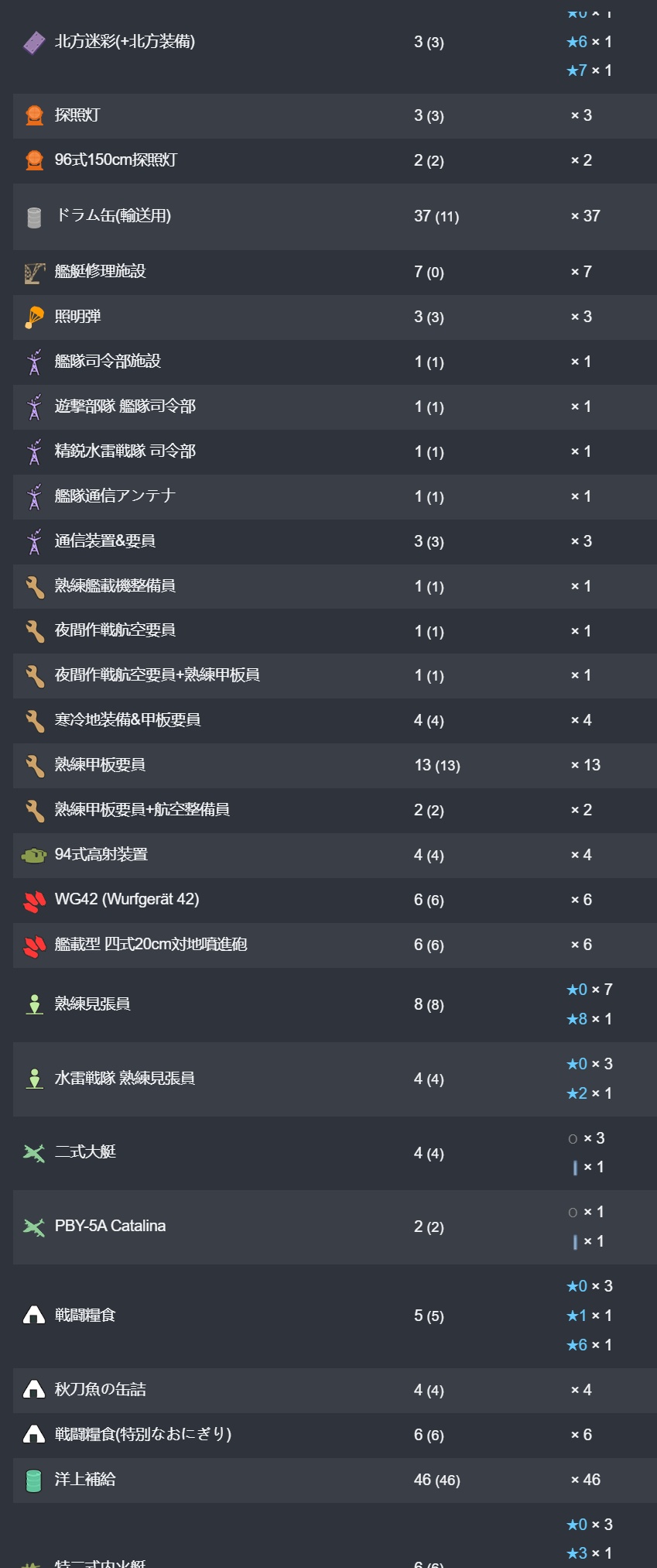This screenshot has height=1568, width=657.
Task: Click the rice ball icon for 戦闘糧食
Action: coord(34,1315)
